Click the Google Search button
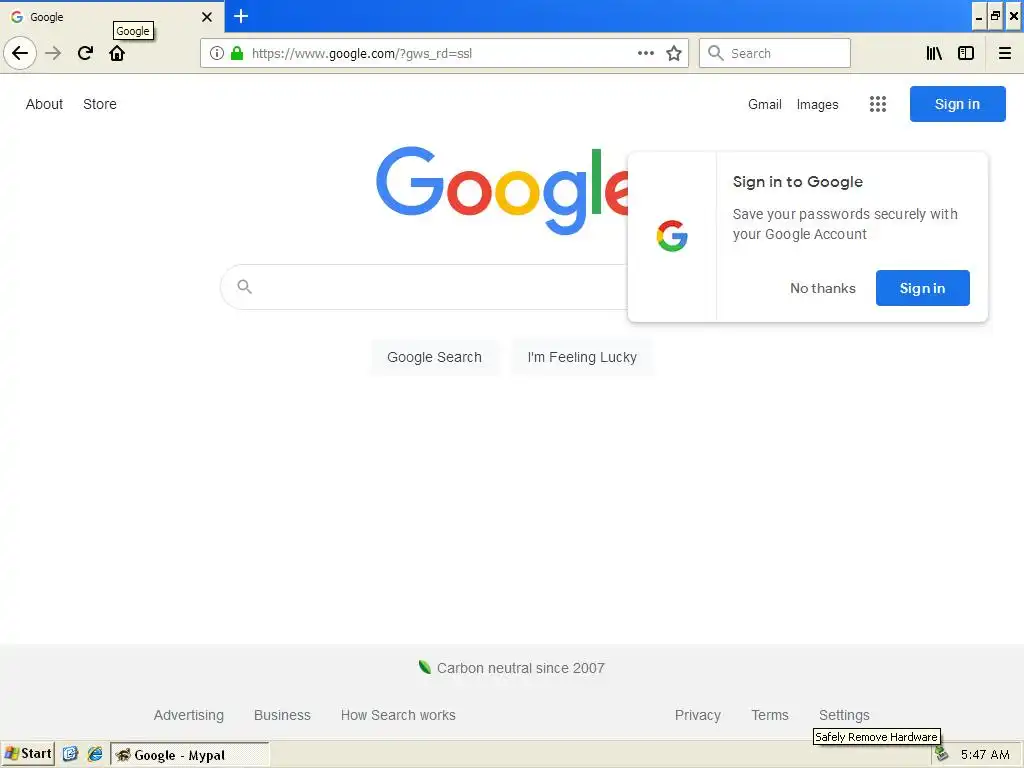The image size is (1024, 768). (x=434, y=357)
